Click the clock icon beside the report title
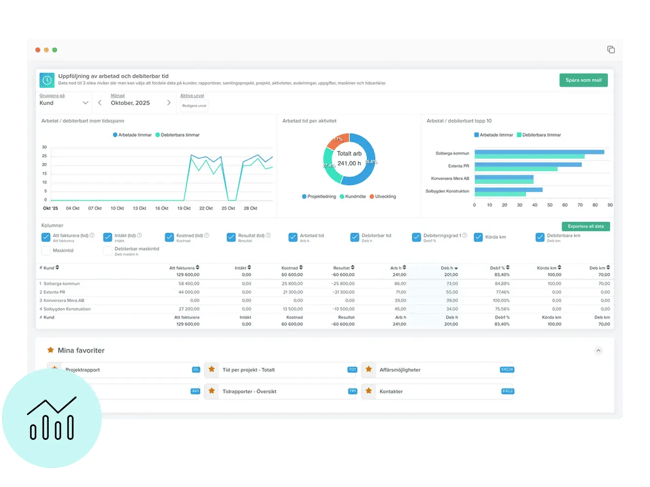The height and width of the screenshot is (487, 650). [x=47, y=79]
